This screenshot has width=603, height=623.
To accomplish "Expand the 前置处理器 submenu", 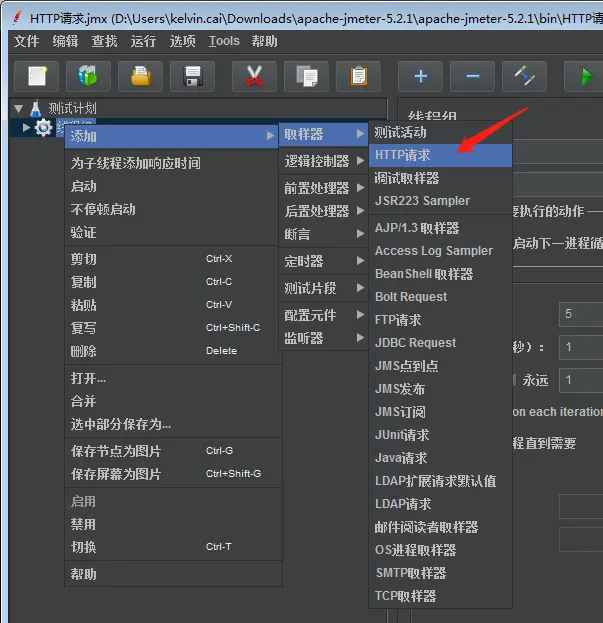I will coord(324,188).
